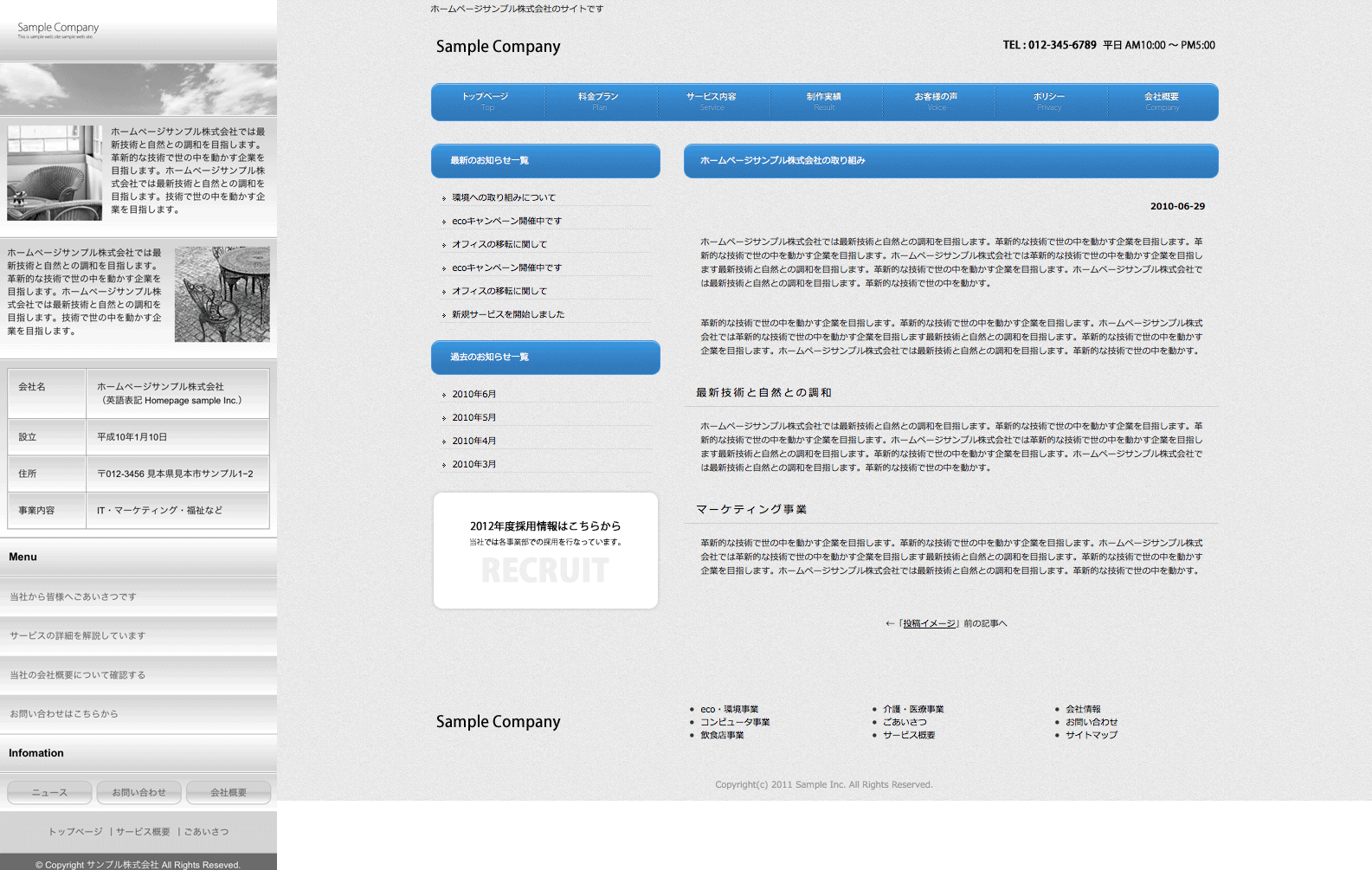Click the eco・環境事業 footer link

729,710
